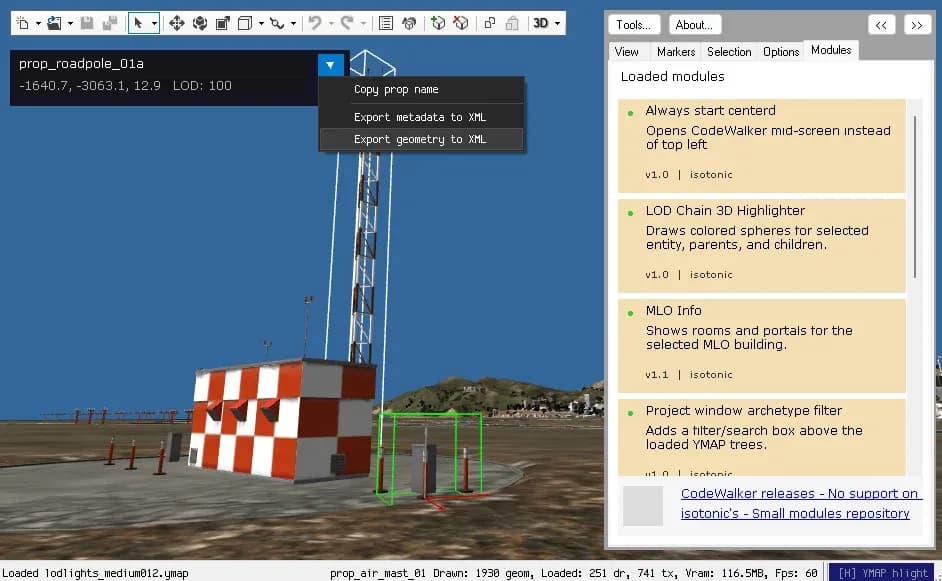
Task: Click the Save floppy disk icon
Action: click(87, 23)
